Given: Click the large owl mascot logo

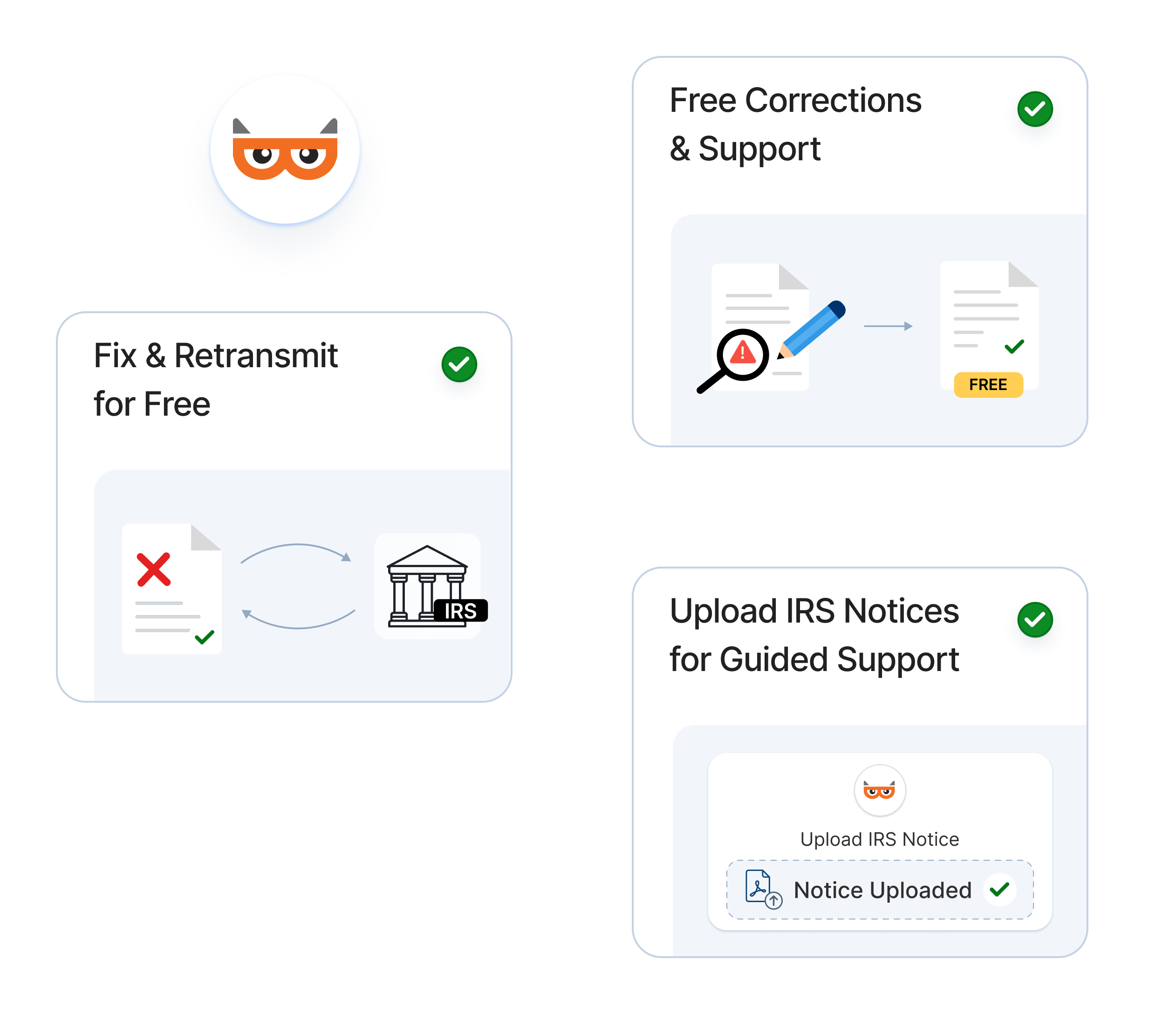Looking at the screenshot, I should [x=285, y=149].
